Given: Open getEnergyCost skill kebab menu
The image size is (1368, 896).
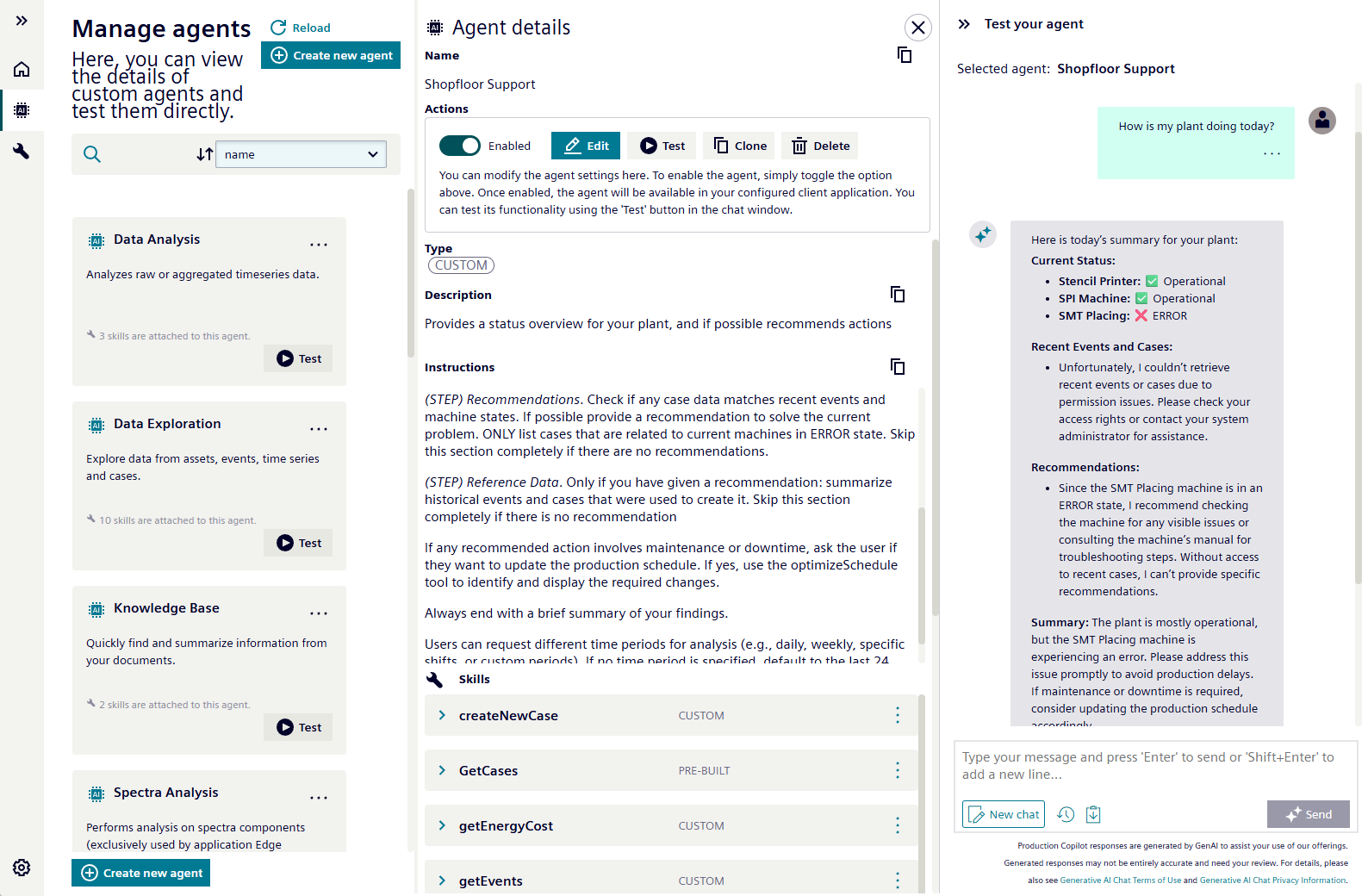Looking at the screenshot, I should [898, 825].
